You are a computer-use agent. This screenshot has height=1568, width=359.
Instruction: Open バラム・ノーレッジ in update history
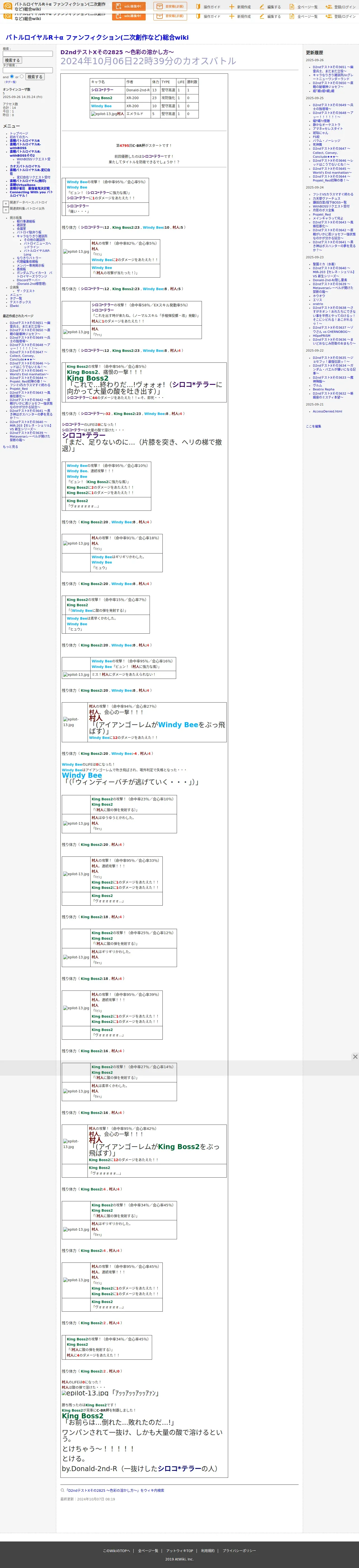tap(327, 141)
